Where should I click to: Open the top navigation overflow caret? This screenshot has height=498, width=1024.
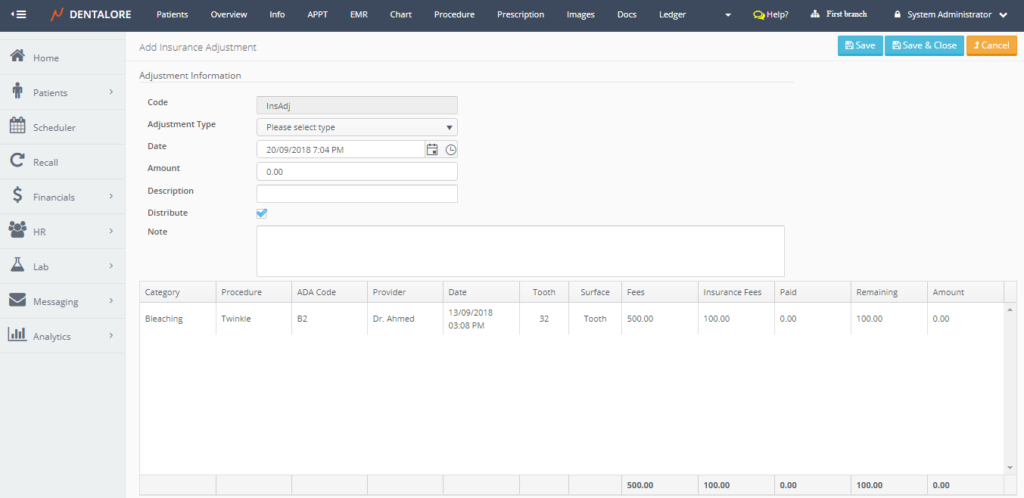727,15
